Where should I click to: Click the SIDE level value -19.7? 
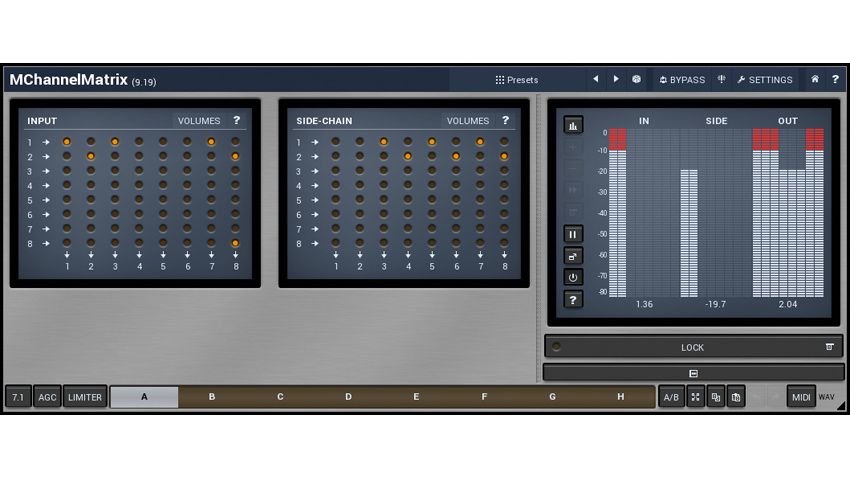tap(716, 305)
